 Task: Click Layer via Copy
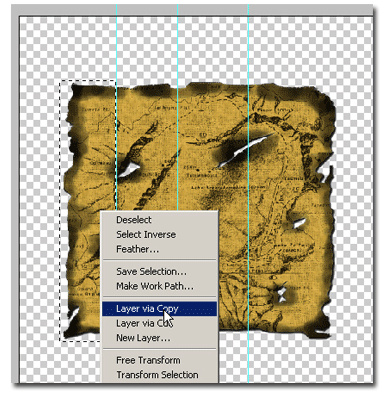pyautogui.click(x=159, y=309)
